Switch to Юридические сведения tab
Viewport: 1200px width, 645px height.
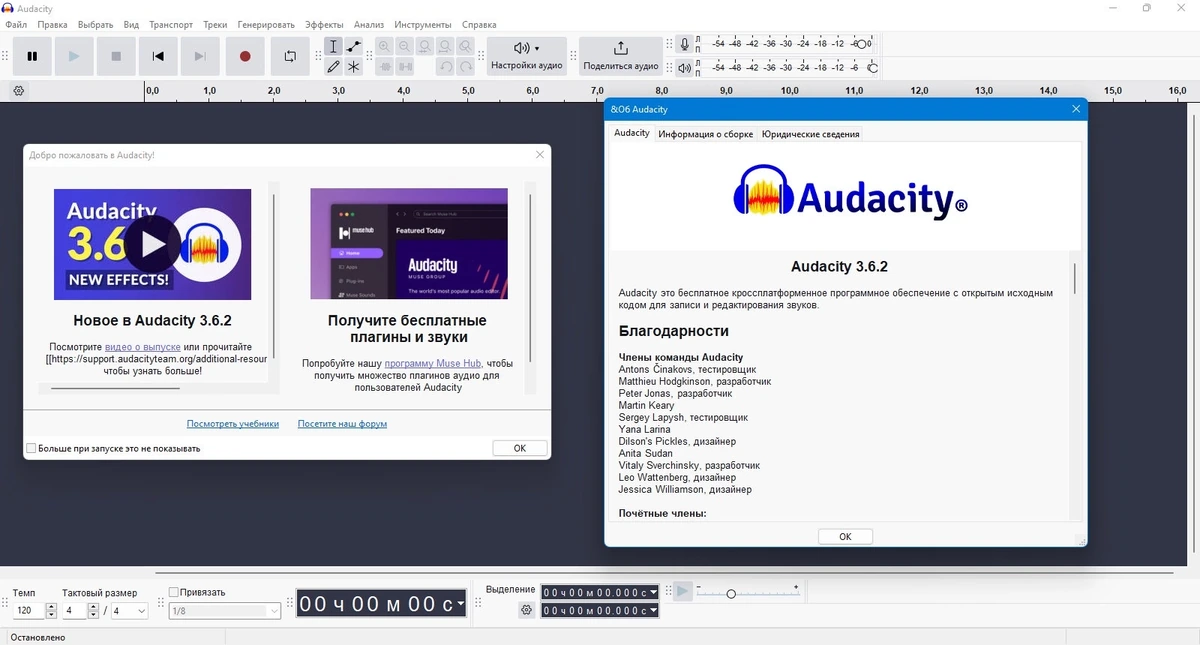coord(811,134)
